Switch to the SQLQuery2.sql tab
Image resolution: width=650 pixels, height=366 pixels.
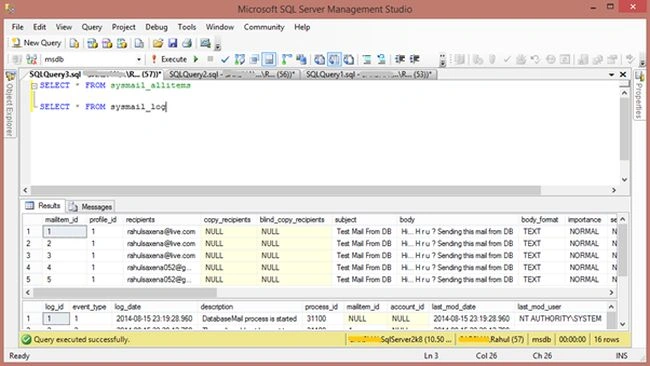232,74
